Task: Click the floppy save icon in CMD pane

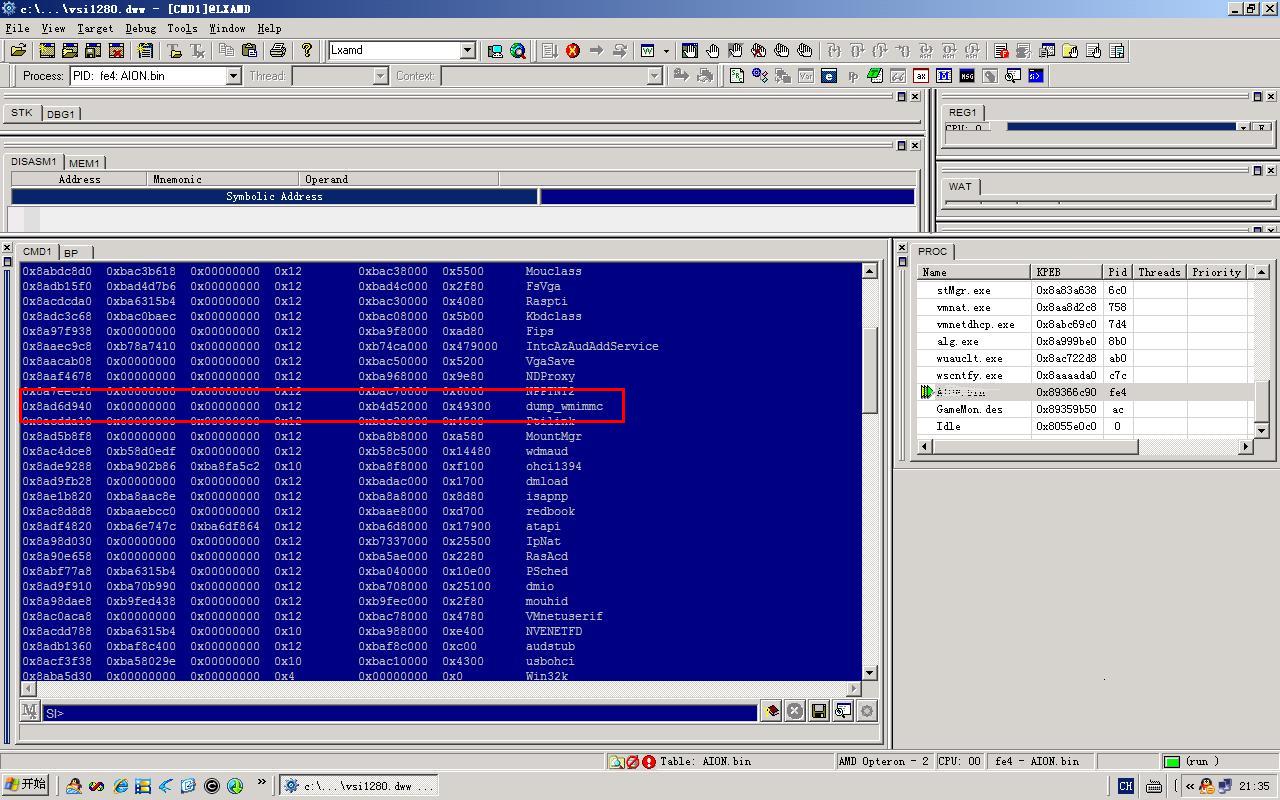Action: tap(819, 711)
